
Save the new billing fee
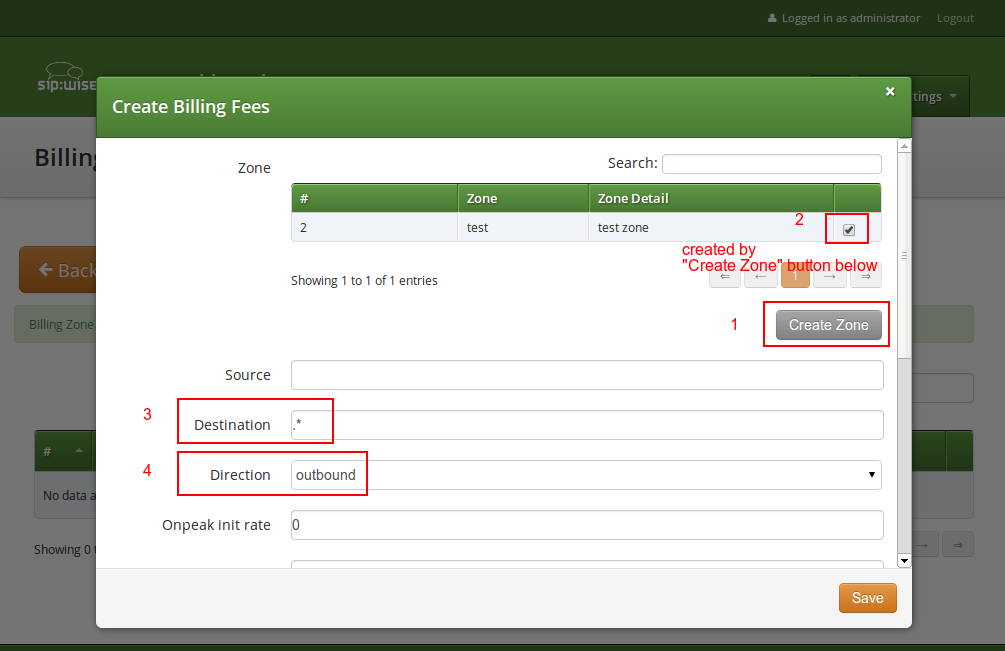pos(866,597)
